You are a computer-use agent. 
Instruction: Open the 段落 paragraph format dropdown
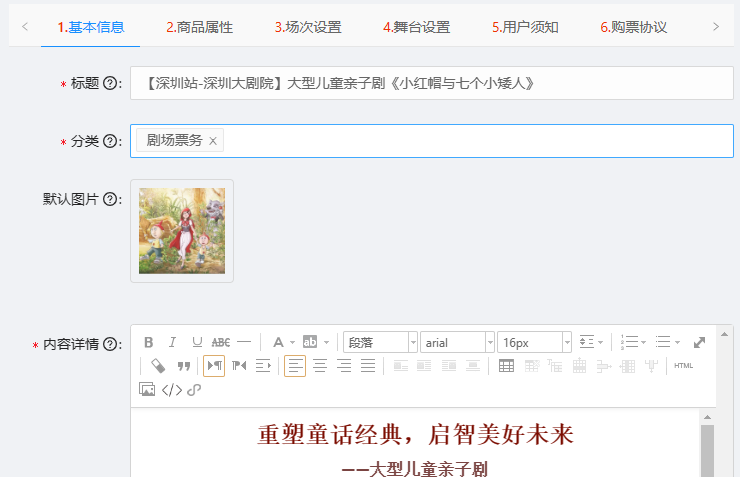380,342
